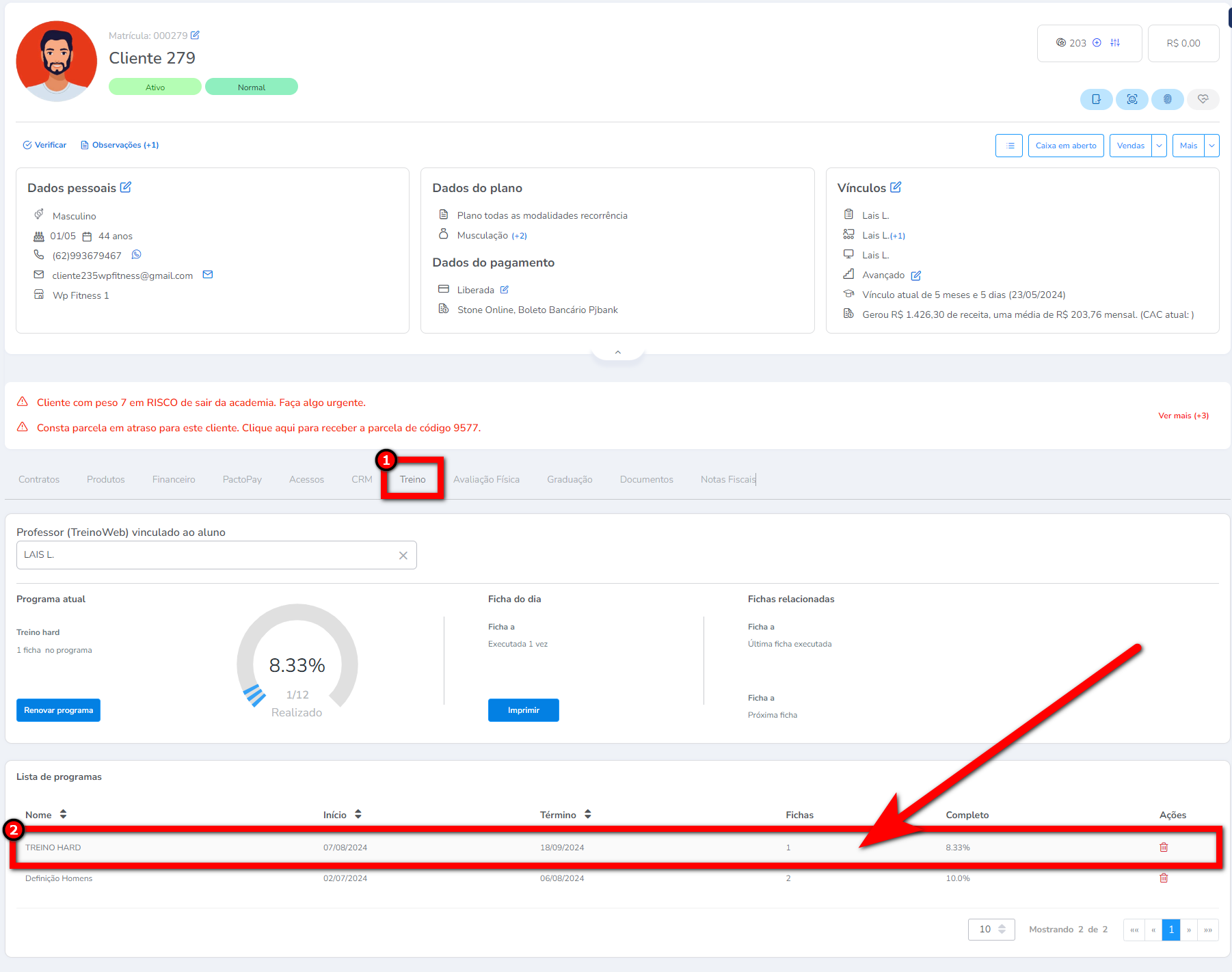Delete the TREINO HARD program via trash icon
The width and height of the screenshot is (1232, 972).
1164,847
